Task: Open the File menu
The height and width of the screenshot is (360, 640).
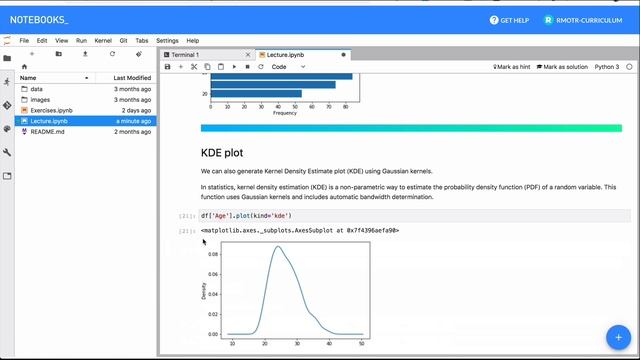Action: pos(24,40)
